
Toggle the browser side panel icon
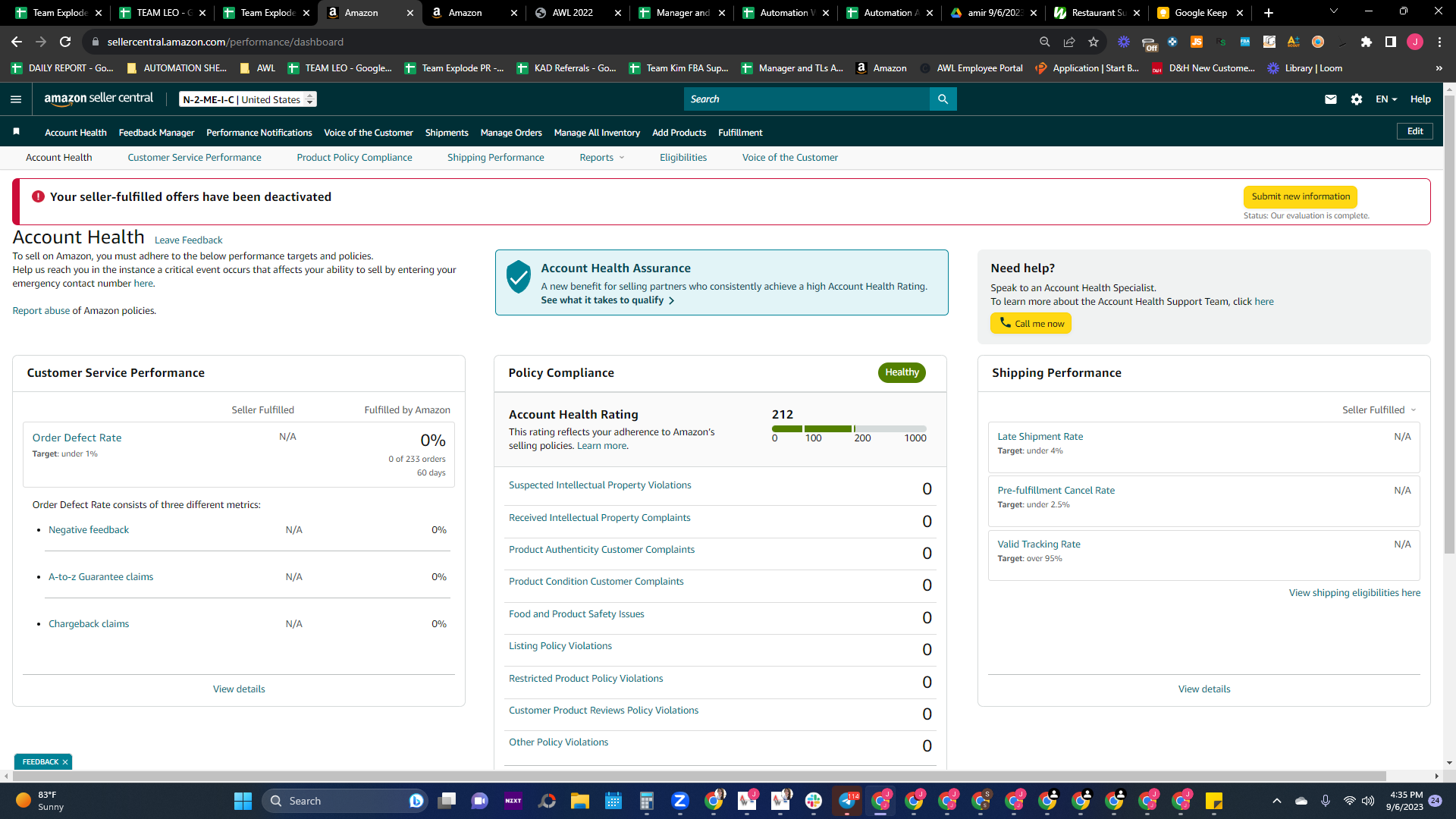click(1391, 42)
